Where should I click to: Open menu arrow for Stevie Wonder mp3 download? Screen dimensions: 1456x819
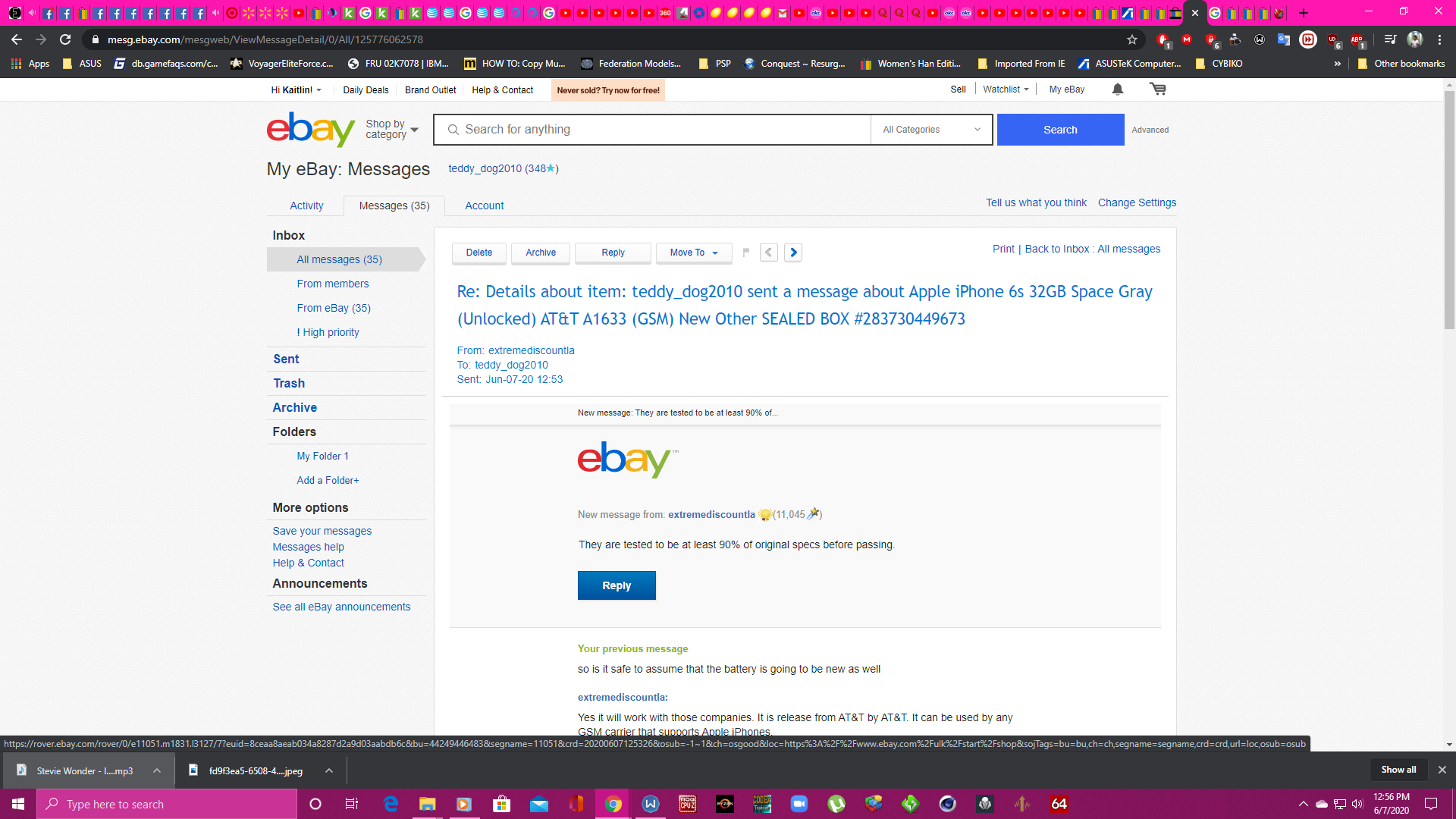click(157, 770)
